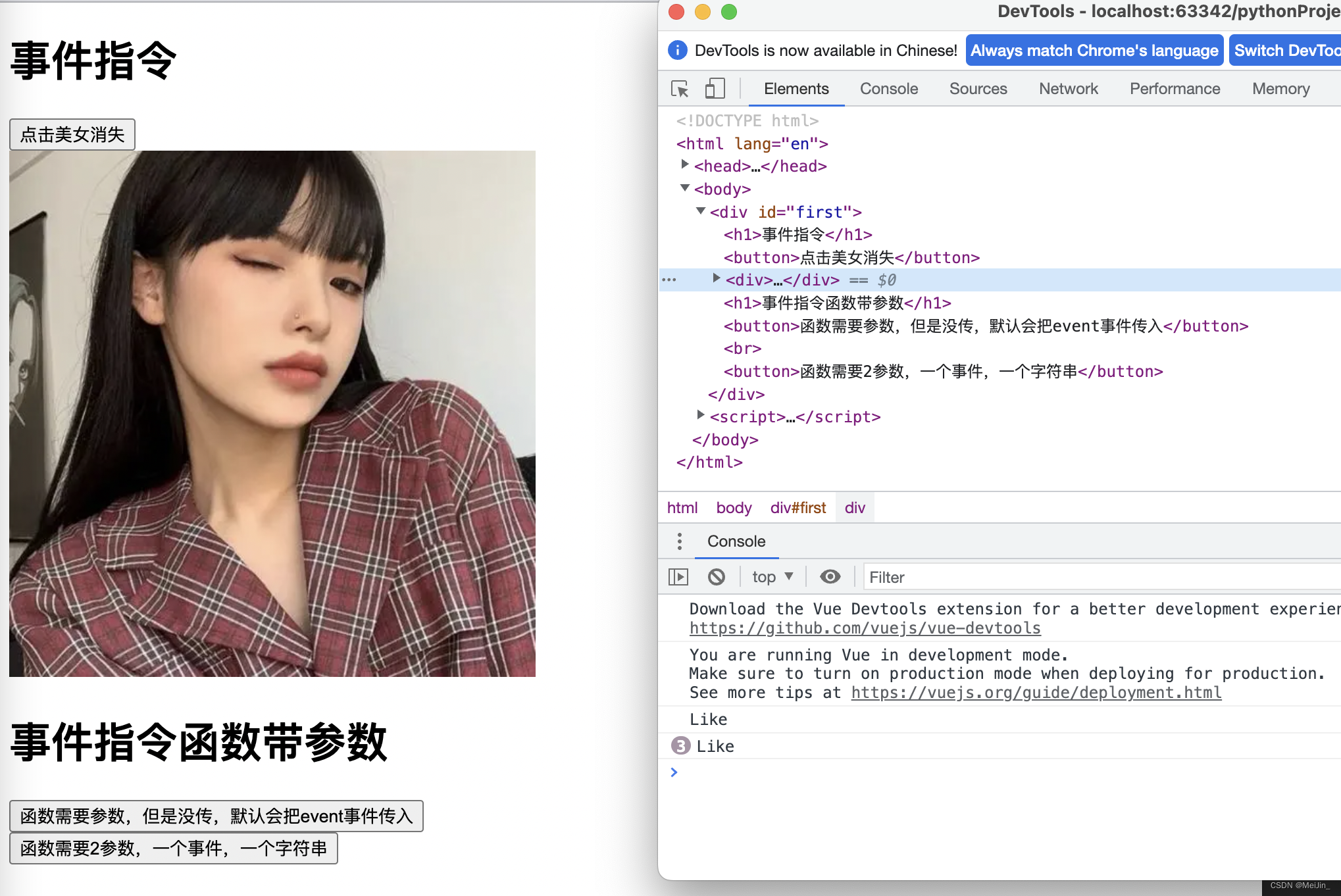Click the woman's photo on the page

coord(272,414)
